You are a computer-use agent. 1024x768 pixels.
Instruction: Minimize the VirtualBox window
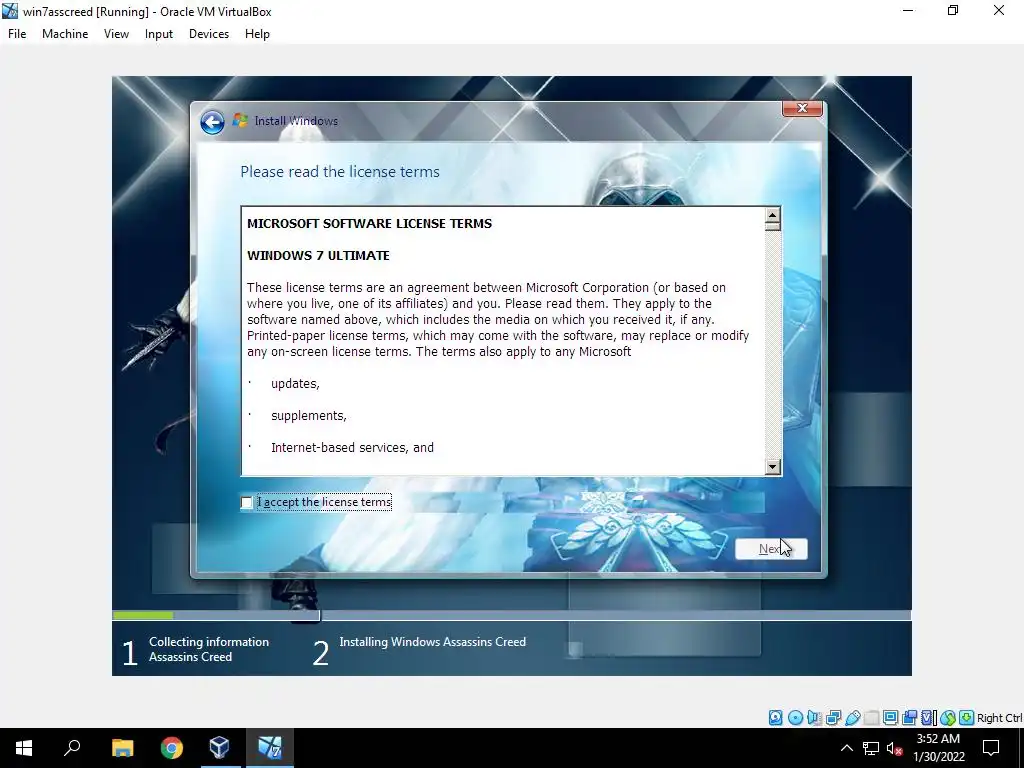pos(908,10)
